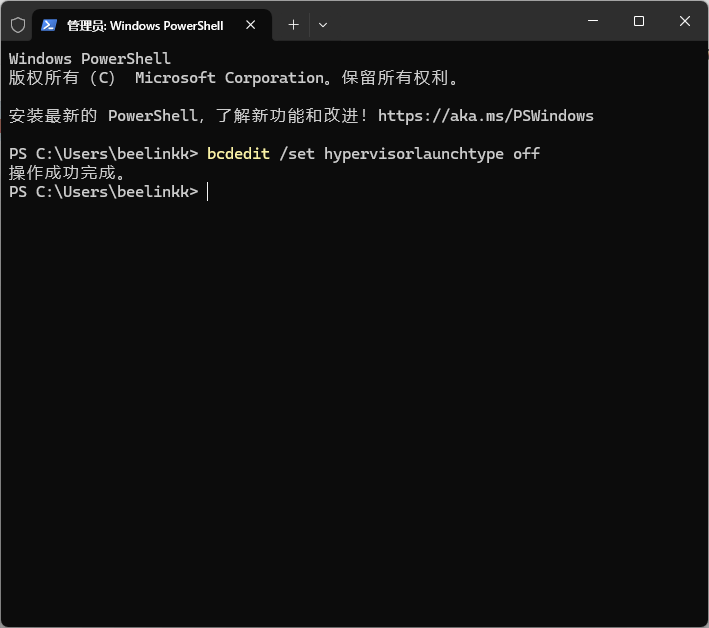The width and height of the screenshot is (709, 628).
Task: Select the 管理员: Windows PowerShell tab
Action: pos(145,25)
